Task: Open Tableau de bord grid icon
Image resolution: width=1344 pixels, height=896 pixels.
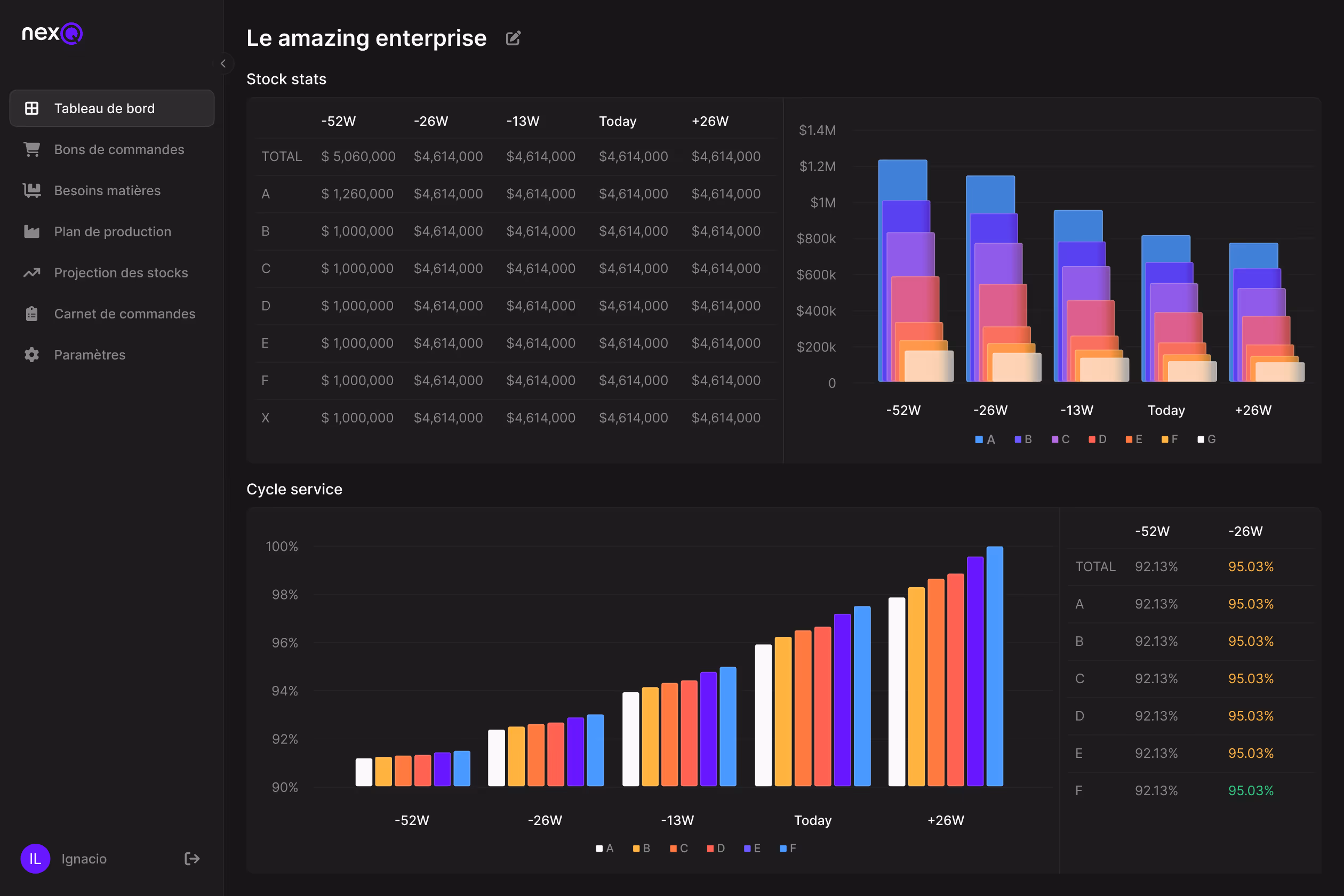Action: point(32,108)
